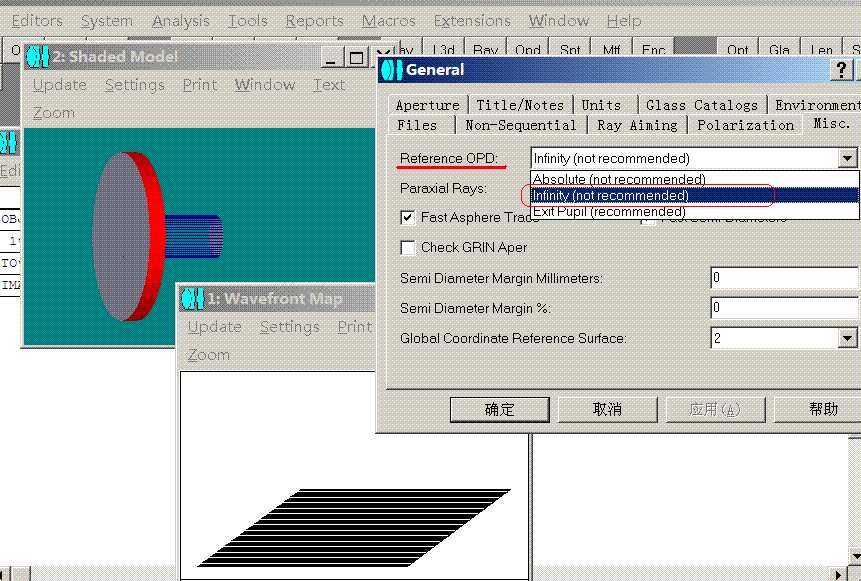Image resolution: width=861 pixels, height=581 pixels.
Task: Click the Opd toolbar button
Action: (x=528, y=48)
